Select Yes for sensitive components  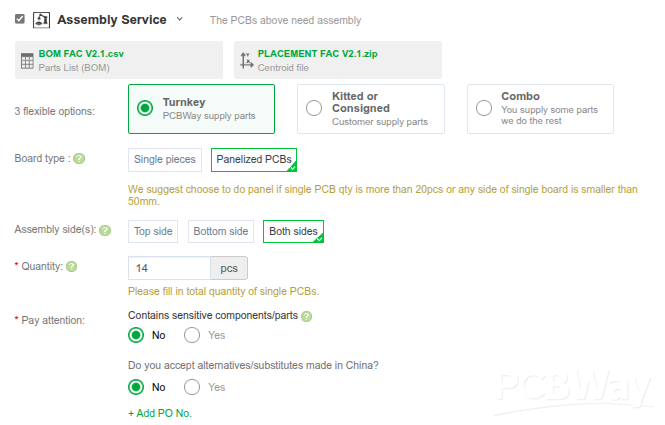point(193,335)
